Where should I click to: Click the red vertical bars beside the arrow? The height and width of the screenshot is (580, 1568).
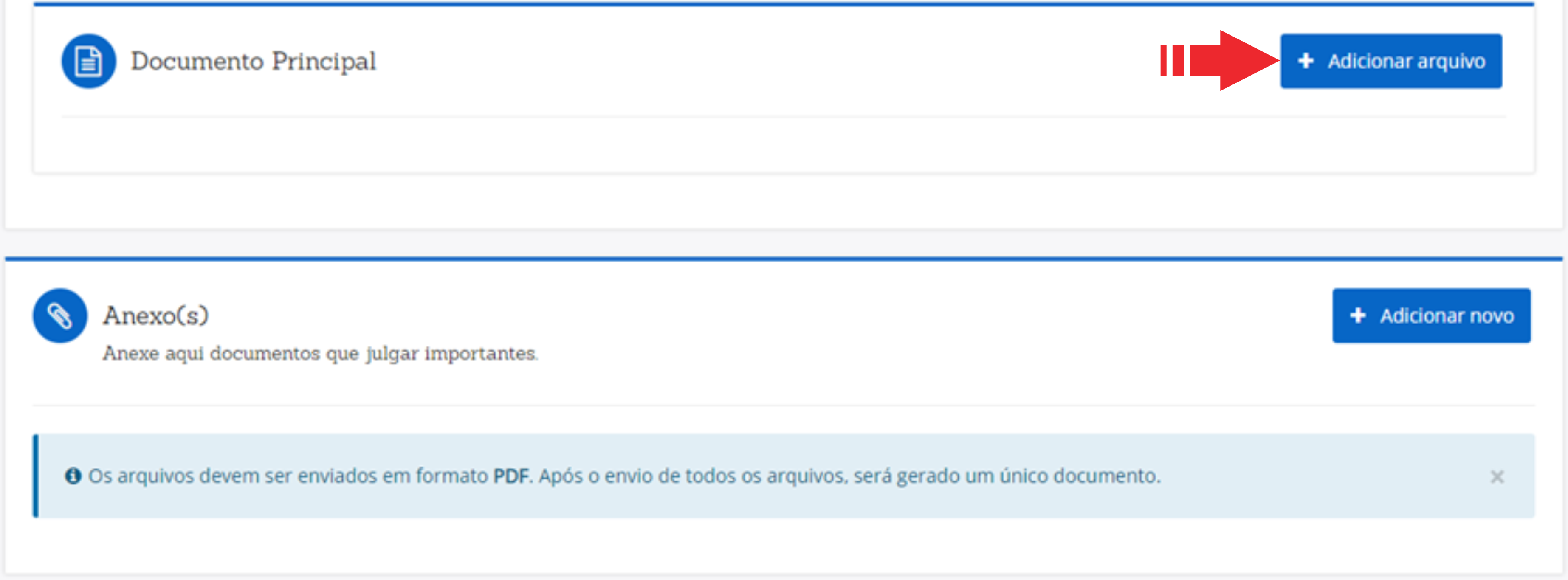[x=1172, y=60]
